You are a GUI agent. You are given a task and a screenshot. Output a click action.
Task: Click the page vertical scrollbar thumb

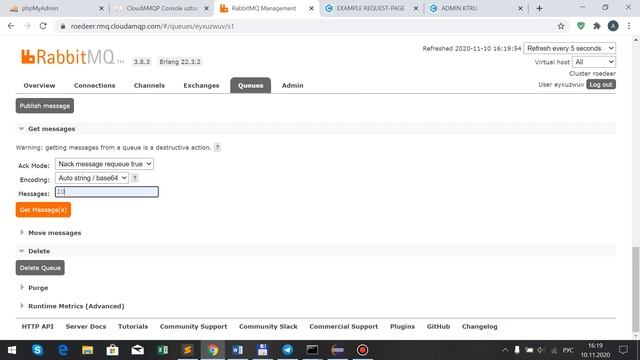[x=636, y=289]
